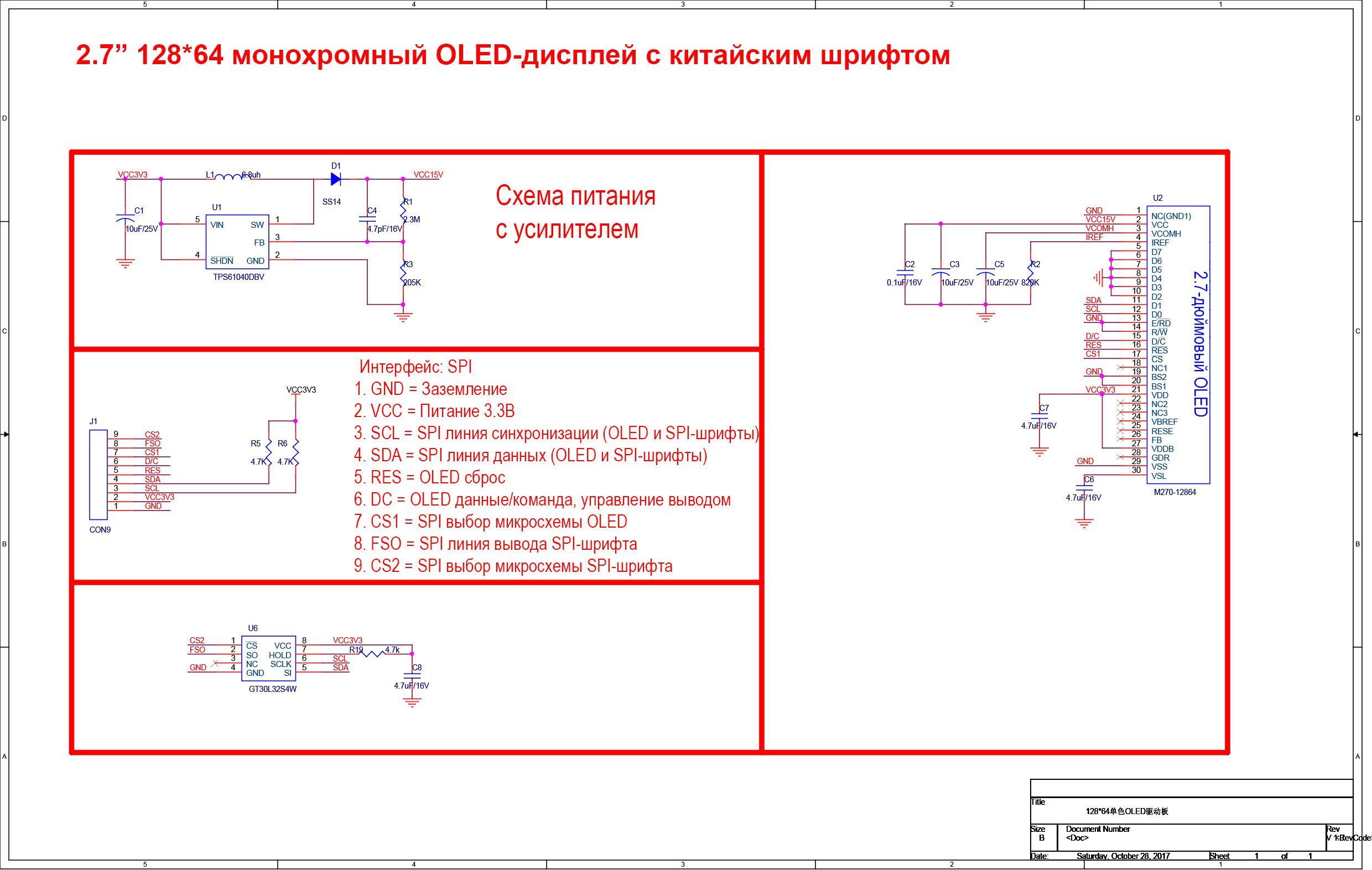Click the 'SW' pin name in U1
The width and height of the screenshot is (1372, 870).
coord(258,225)
